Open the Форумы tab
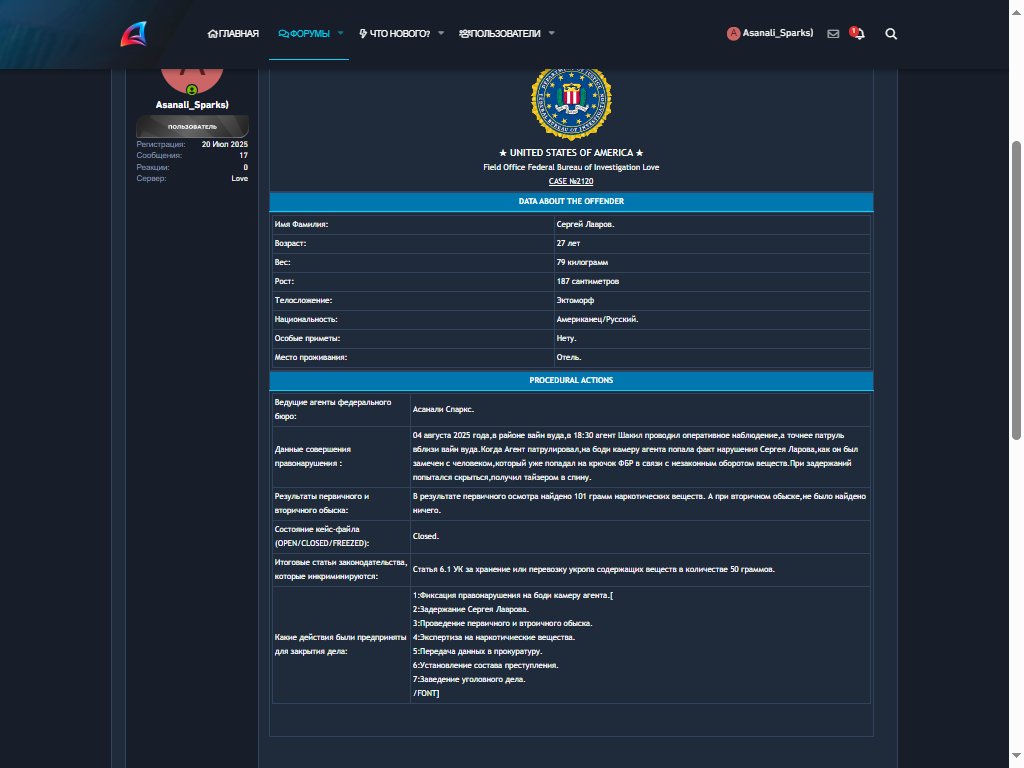The width and height of the screenshot is (1024, 768). pyautogui.click(x=304, y=33)
